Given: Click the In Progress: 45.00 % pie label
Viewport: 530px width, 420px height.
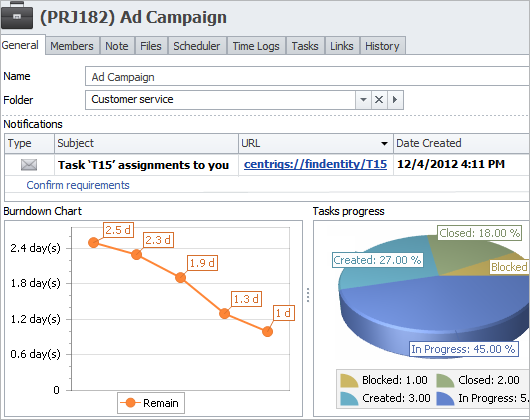Looking at the screenshot, I should (463, 349).
